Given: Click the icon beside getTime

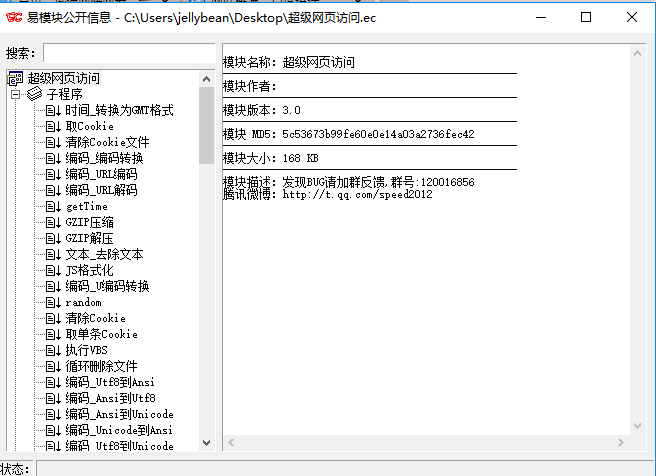Looking at the screenshot, I should pyautogui.click(x=53, y=206).
